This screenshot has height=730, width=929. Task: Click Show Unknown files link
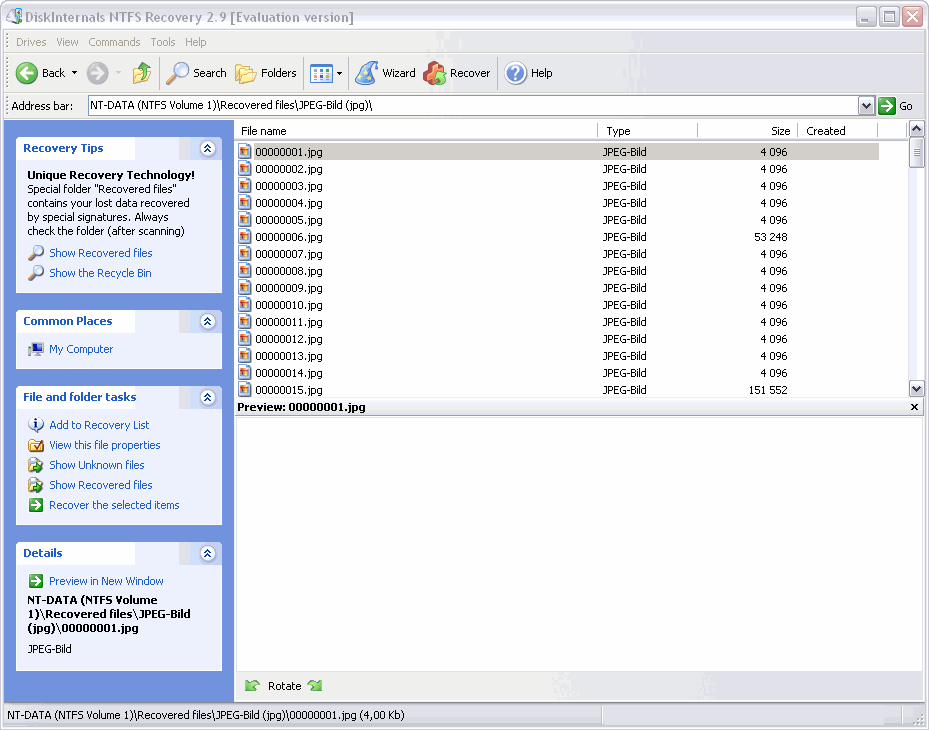pyautogui.click(x=97, y=465)
